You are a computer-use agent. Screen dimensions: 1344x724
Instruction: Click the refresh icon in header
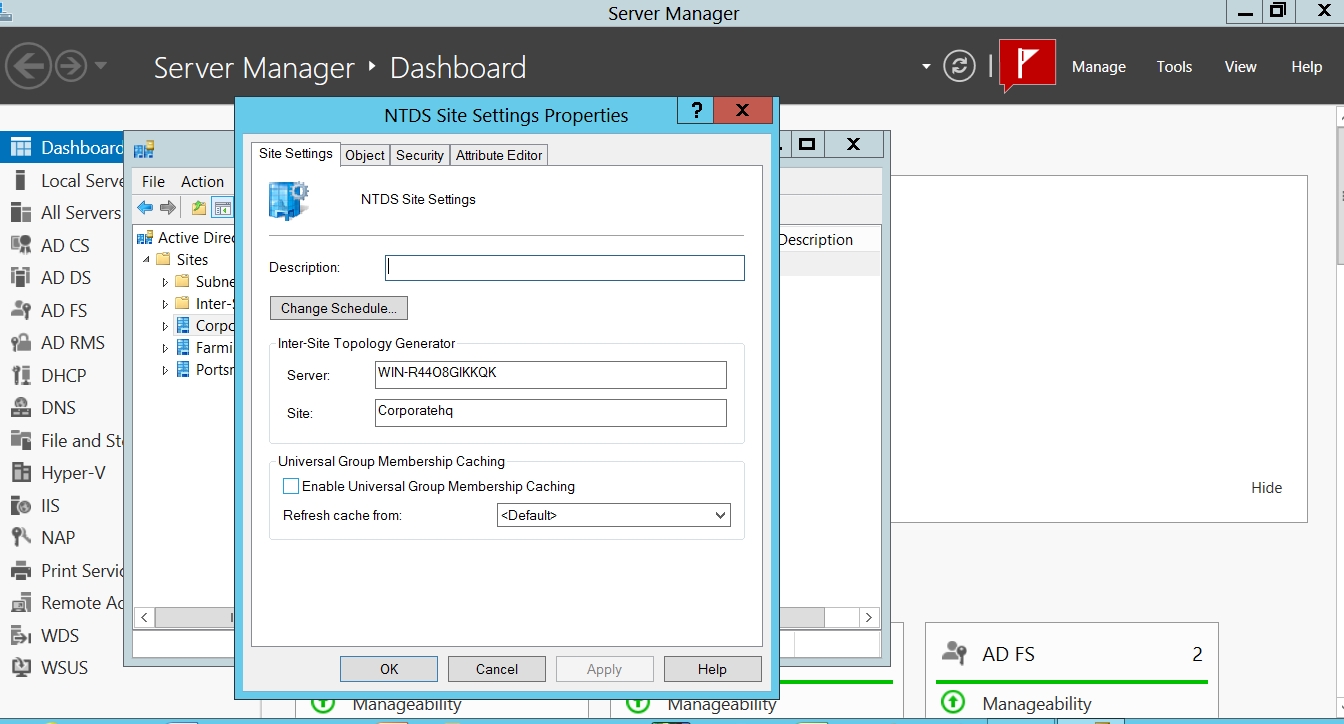coord(959,67)
